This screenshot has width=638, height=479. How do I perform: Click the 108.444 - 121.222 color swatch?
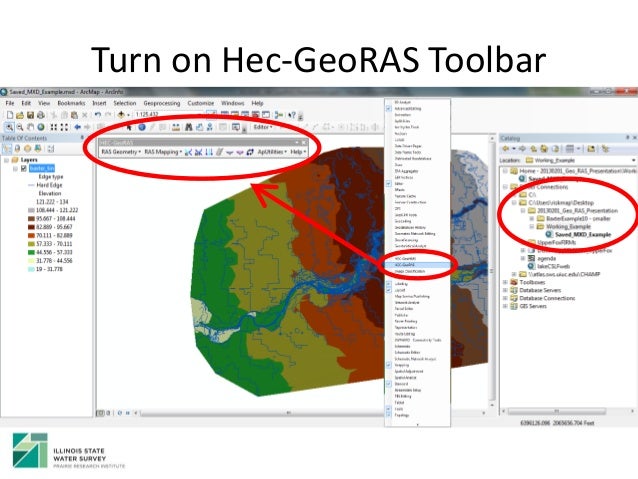[x=31, y=210]
